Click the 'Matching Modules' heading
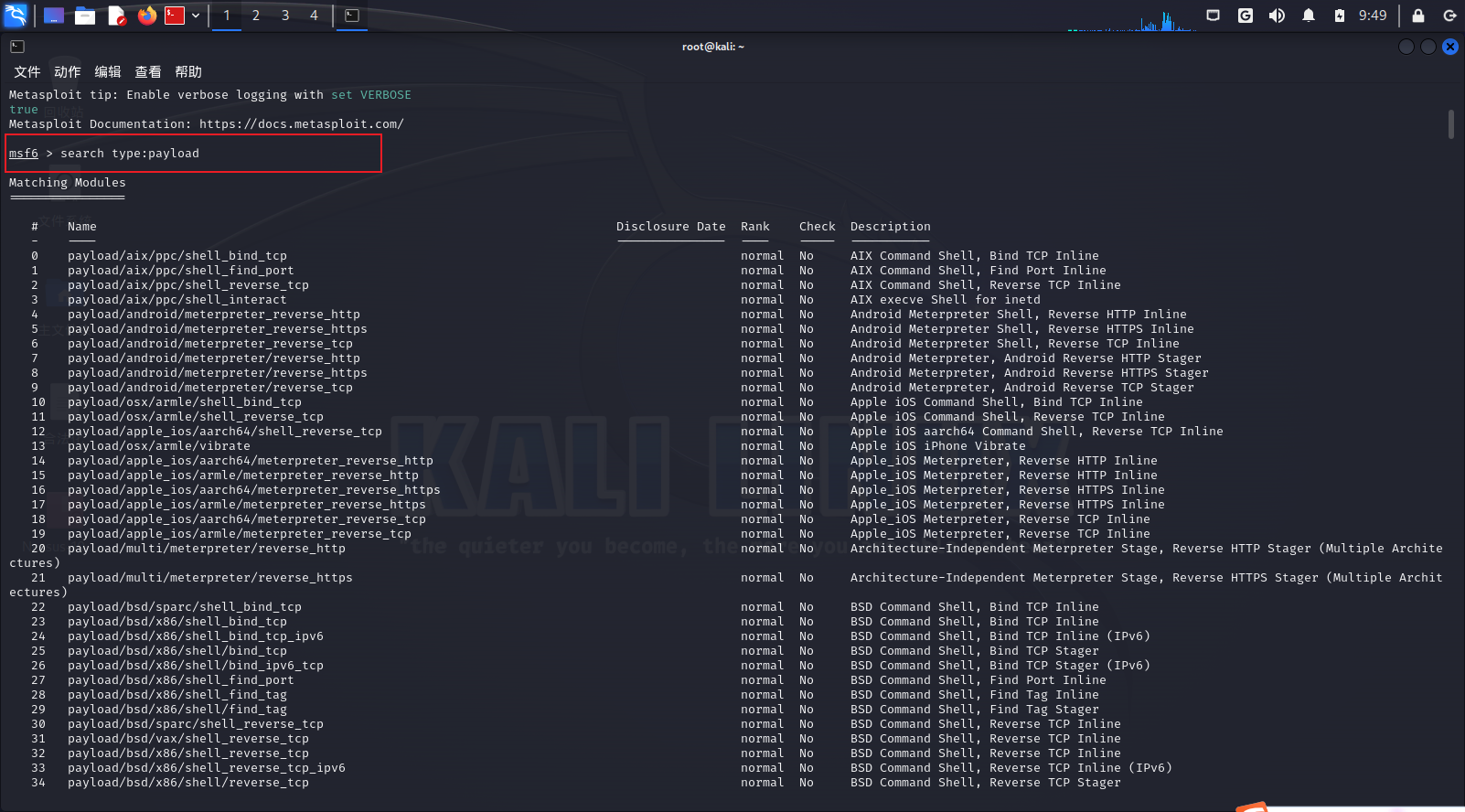This screenshot has height=812, width=1465. point(68,183)
